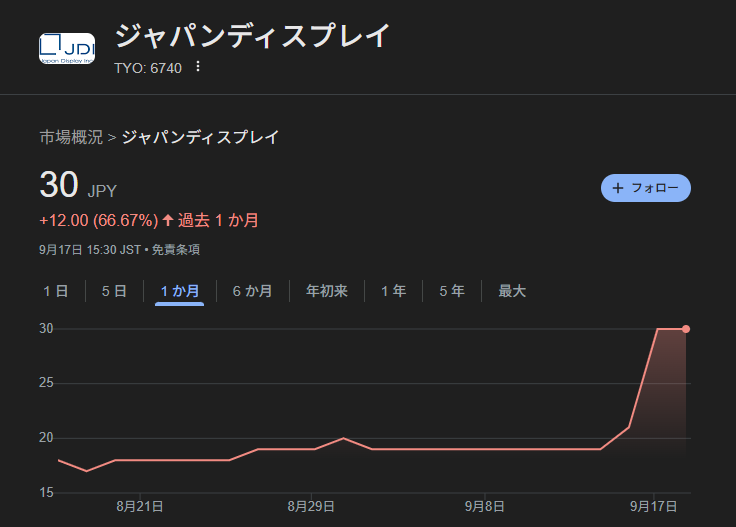This screenshot has width=736, height=527.
Task: Switch to the 5 年 range tab
Action: click(452, 291)
